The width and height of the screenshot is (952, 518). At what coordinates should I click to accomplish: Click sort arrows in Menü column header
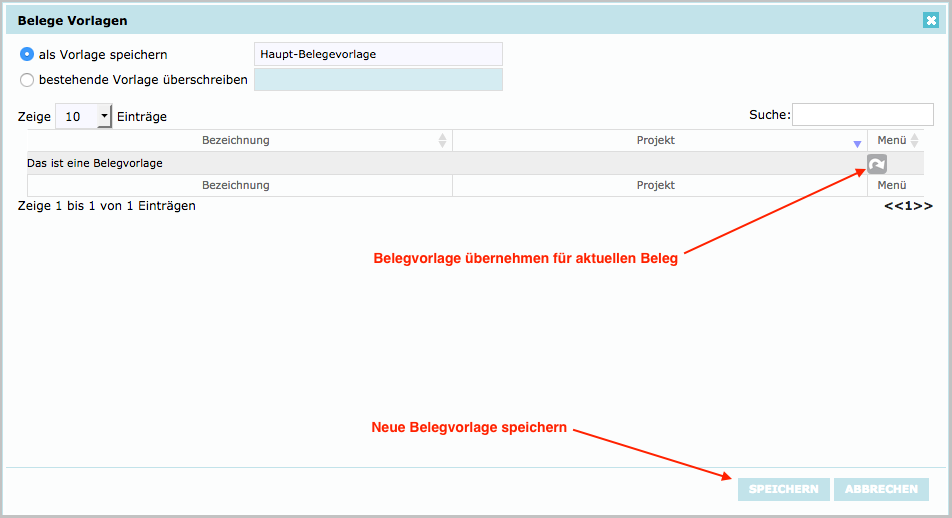(x=914, y=141)
